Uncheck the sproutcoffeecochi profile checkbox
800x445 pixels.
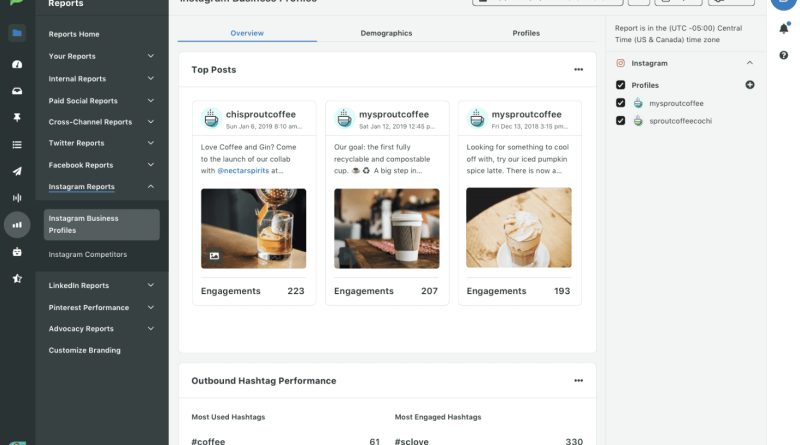(x=620, y=121)
